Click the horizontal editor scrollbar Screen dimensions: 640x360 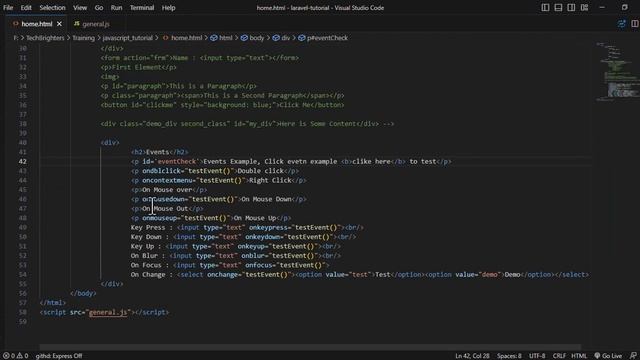[310, 347]
